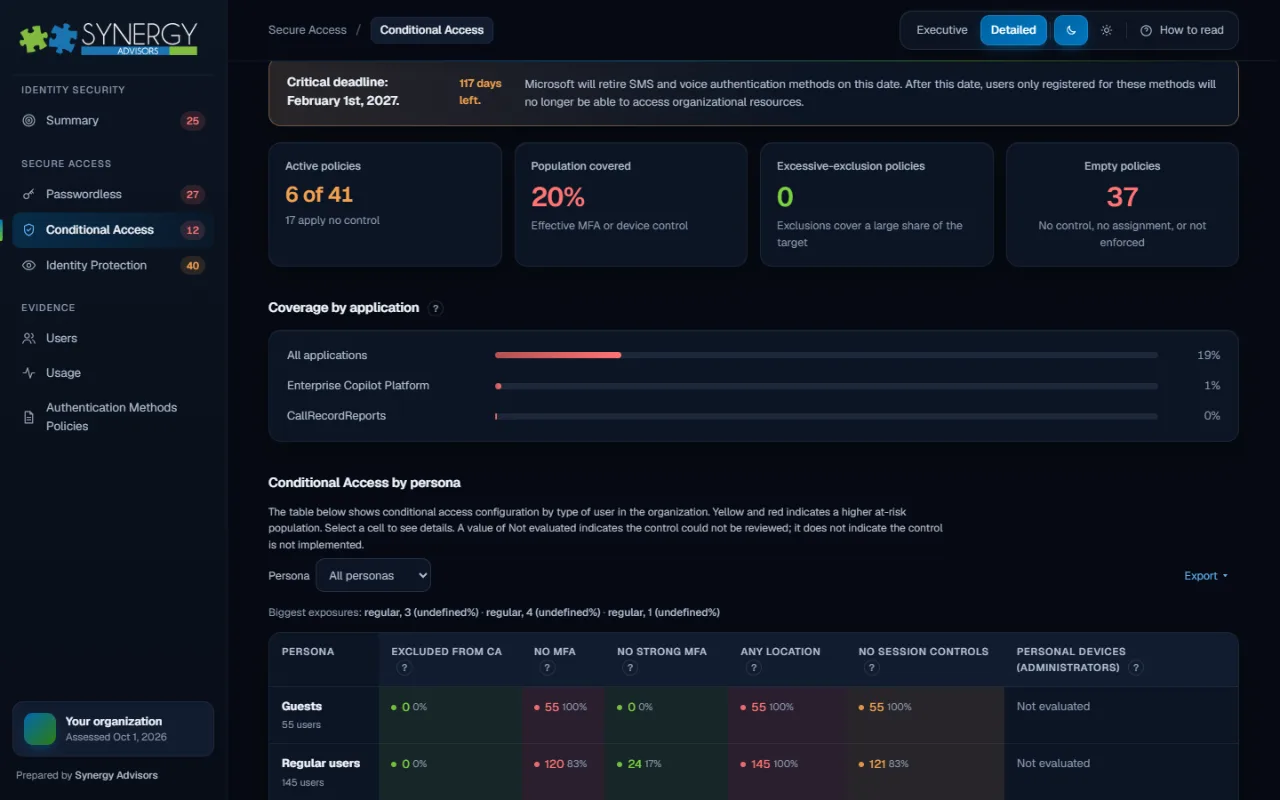The image size is (1280, 800).
Task: Switch to the Executive view
Action: click(x=942, y=30)
